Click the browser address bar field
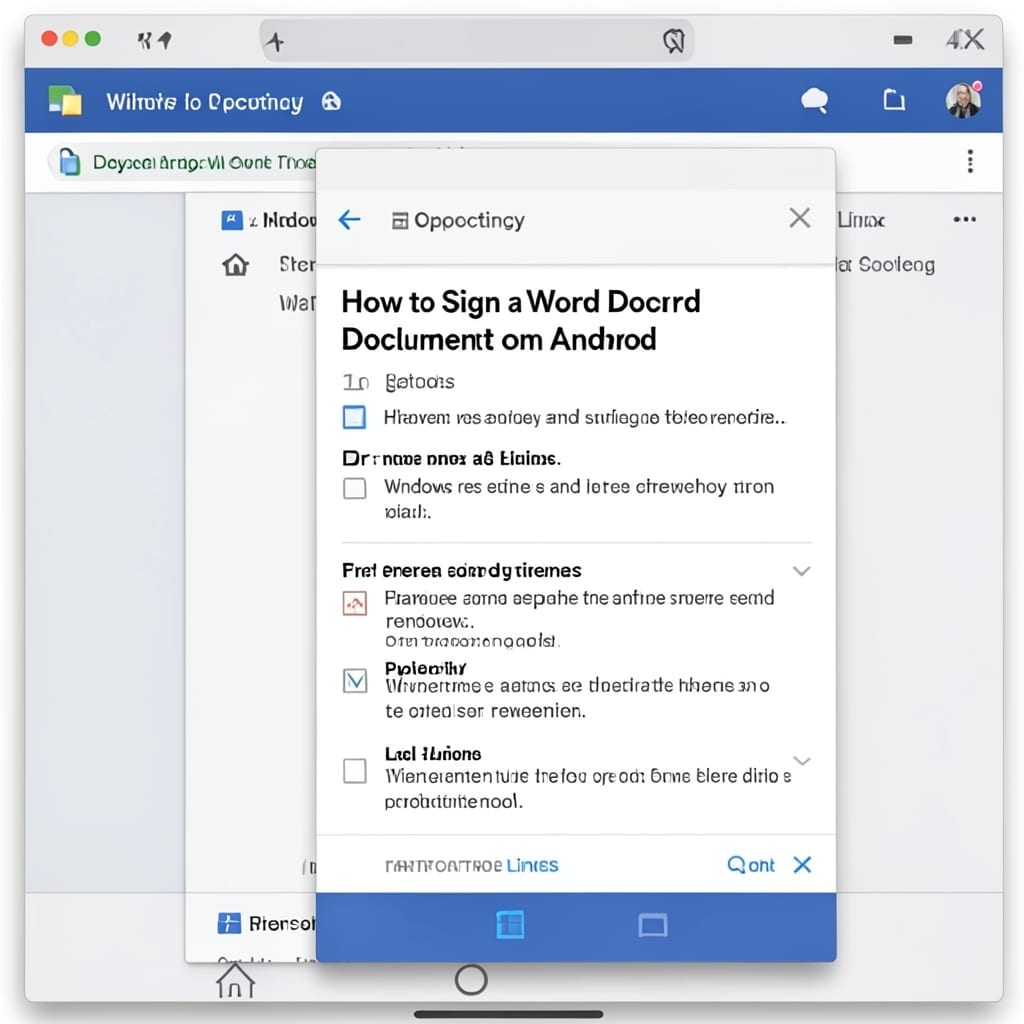1024x1024 pixels. (x=477, y=41)
